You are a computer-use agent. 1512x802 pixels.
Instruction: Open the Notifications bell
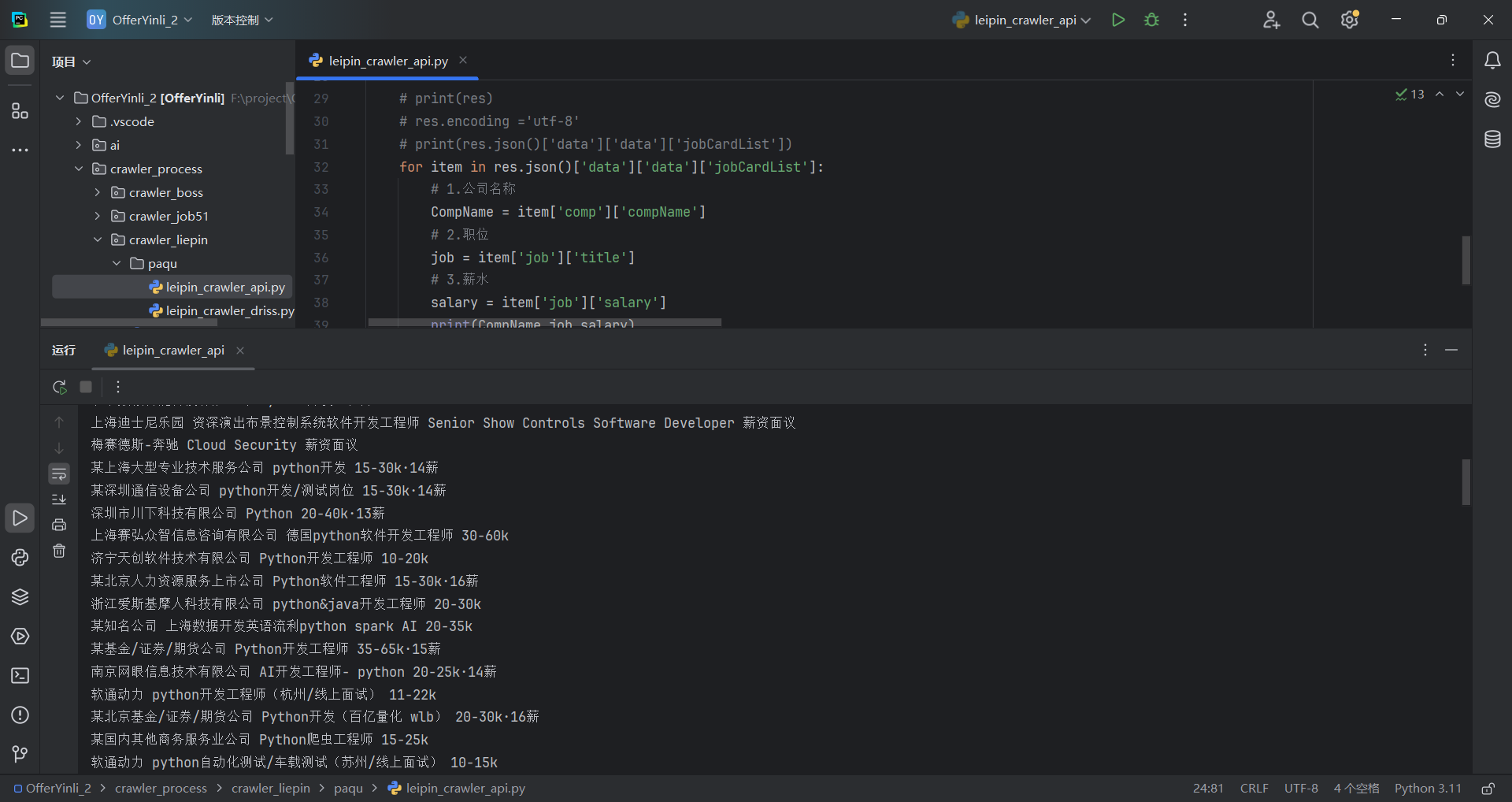click(x=1492, y=61)
